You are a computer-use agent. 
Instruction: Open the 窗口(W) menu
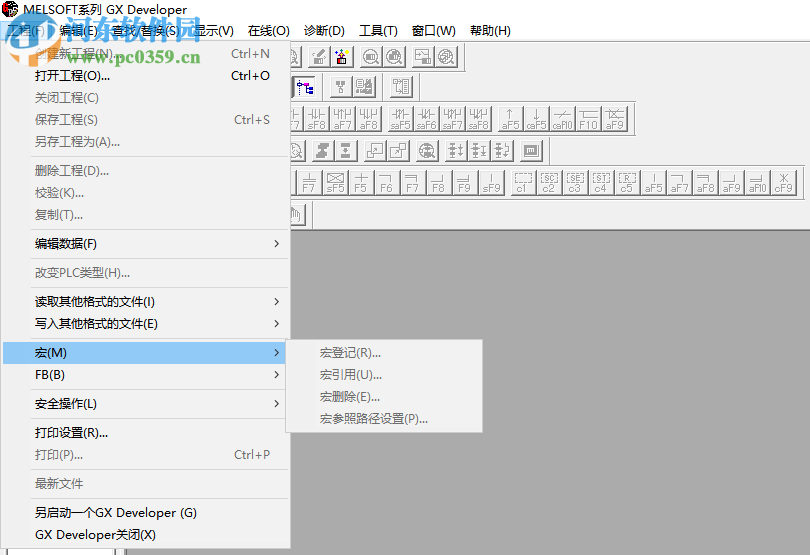434,30
